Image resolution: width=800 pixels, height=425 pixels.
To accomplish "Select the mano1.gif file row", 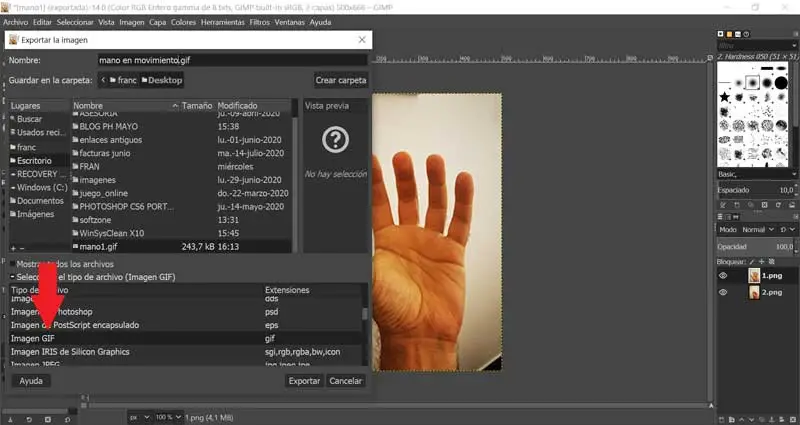I will tap(182, 247).
